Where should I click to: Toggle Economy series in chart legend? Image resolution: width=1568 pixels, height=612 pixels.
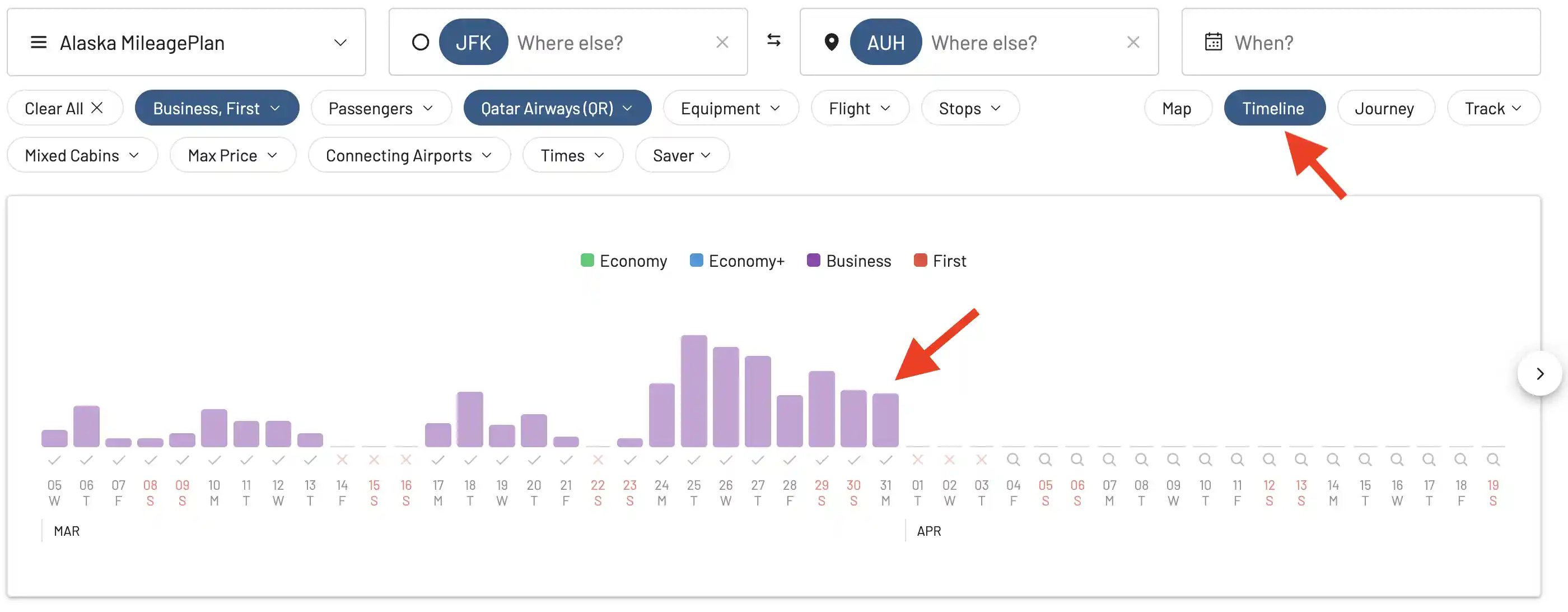(624, 261)
